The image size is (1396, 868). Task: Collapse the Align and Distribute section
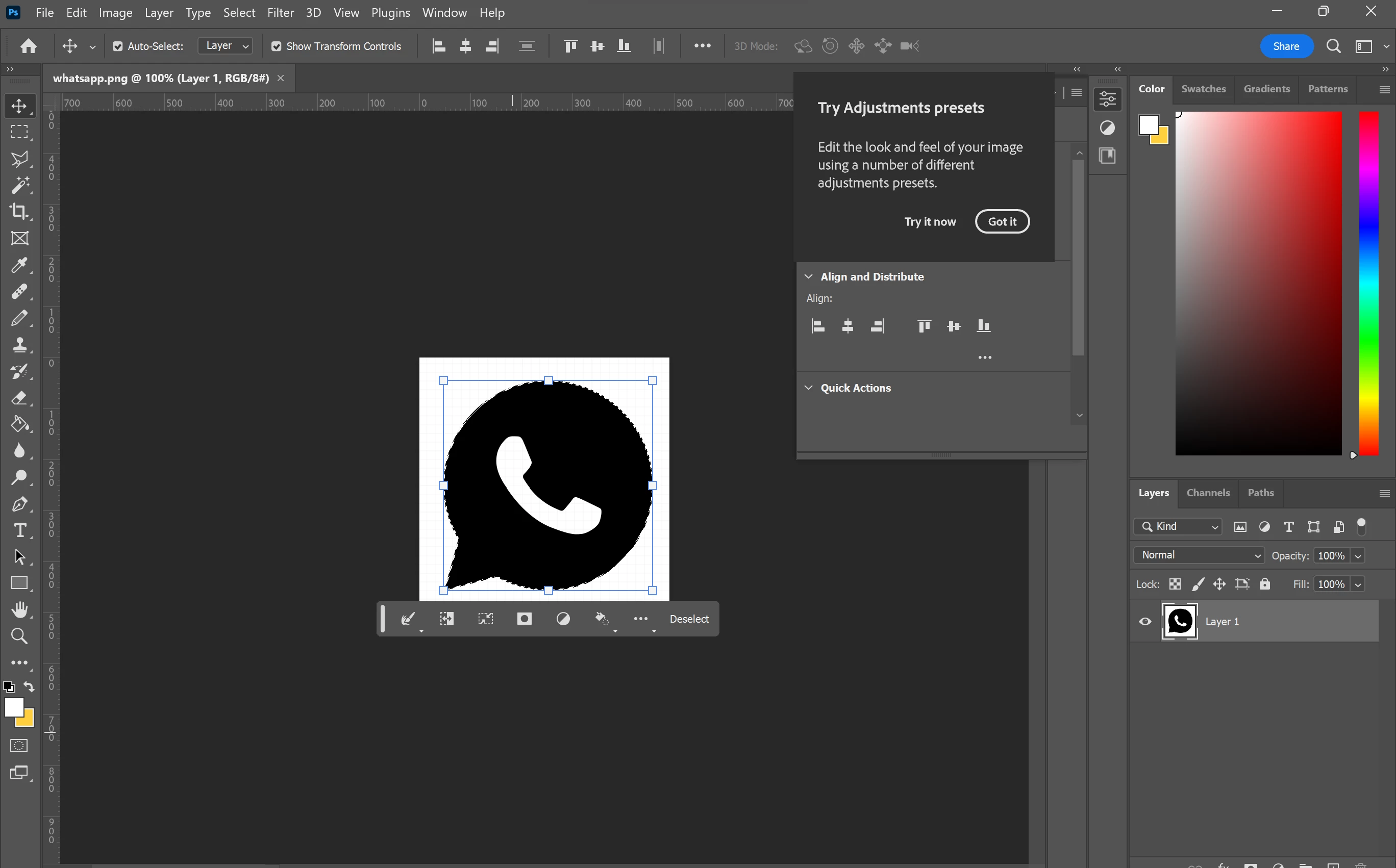coord(809,277)
